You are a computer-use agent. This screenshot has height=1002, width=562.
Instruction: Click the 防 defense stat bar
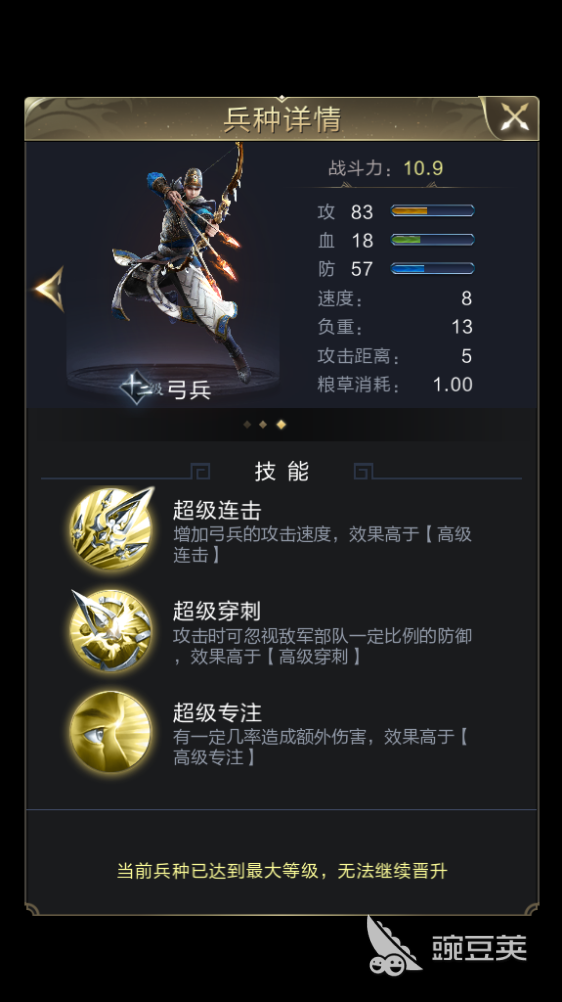click(432, 268)
